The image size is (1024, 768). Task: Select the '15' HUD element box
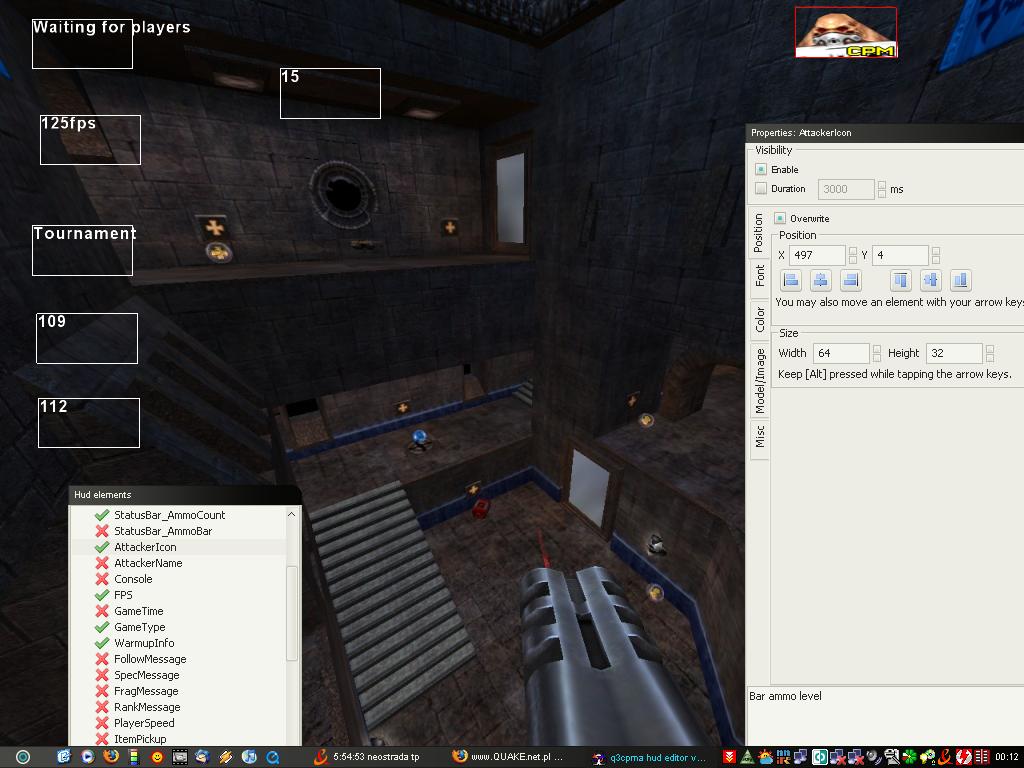pos(330,93)
